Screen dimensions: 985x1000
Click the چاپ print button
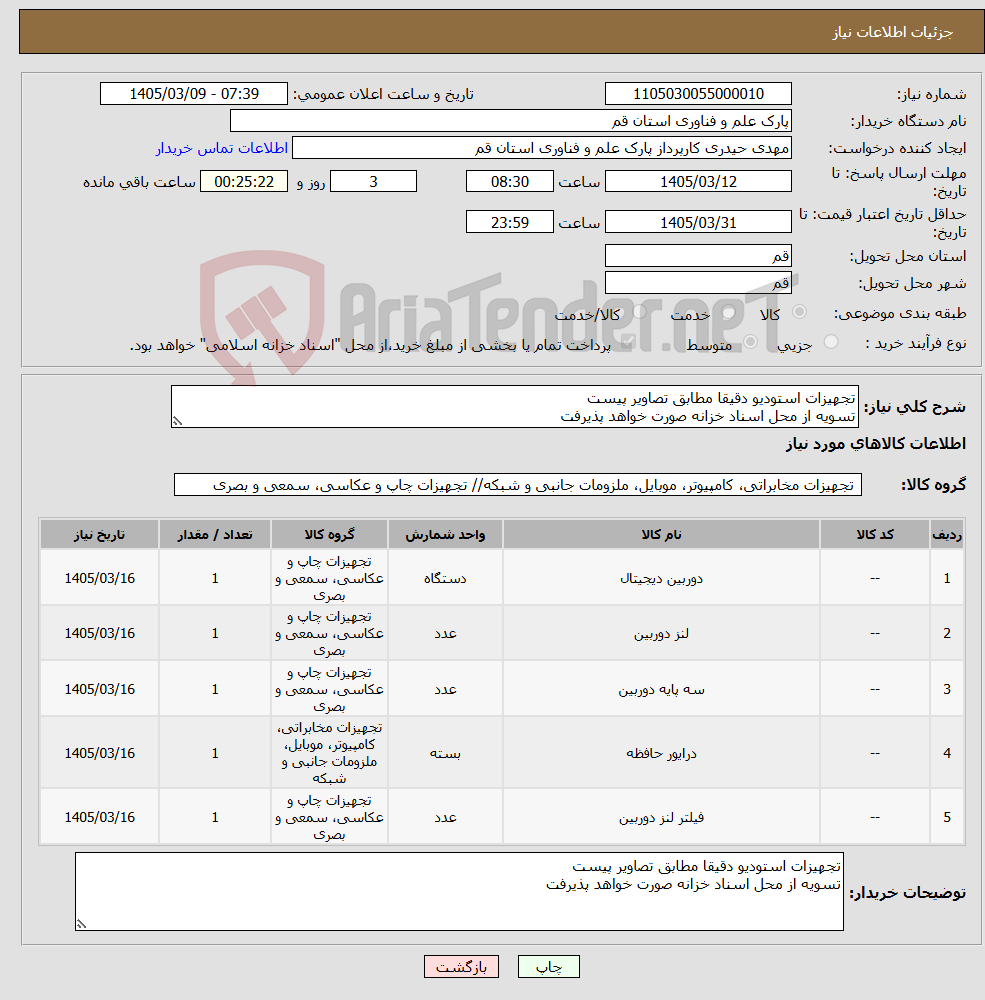(x=549, y=967)
